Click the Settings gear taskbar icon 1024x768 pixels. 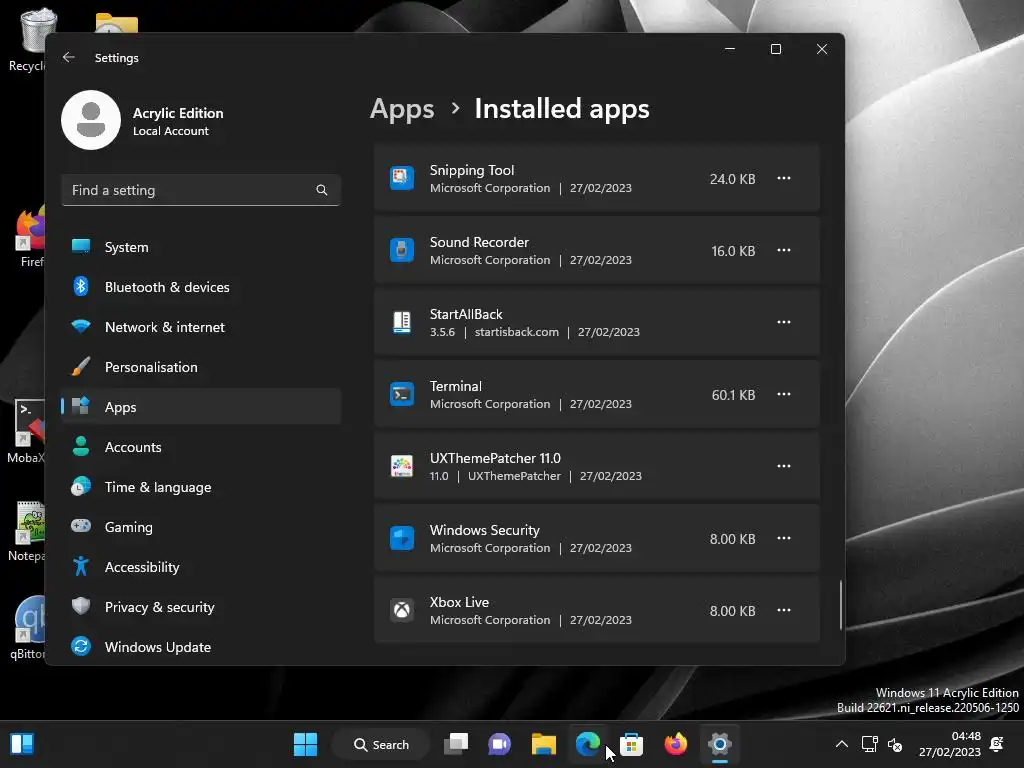(720, 744)
